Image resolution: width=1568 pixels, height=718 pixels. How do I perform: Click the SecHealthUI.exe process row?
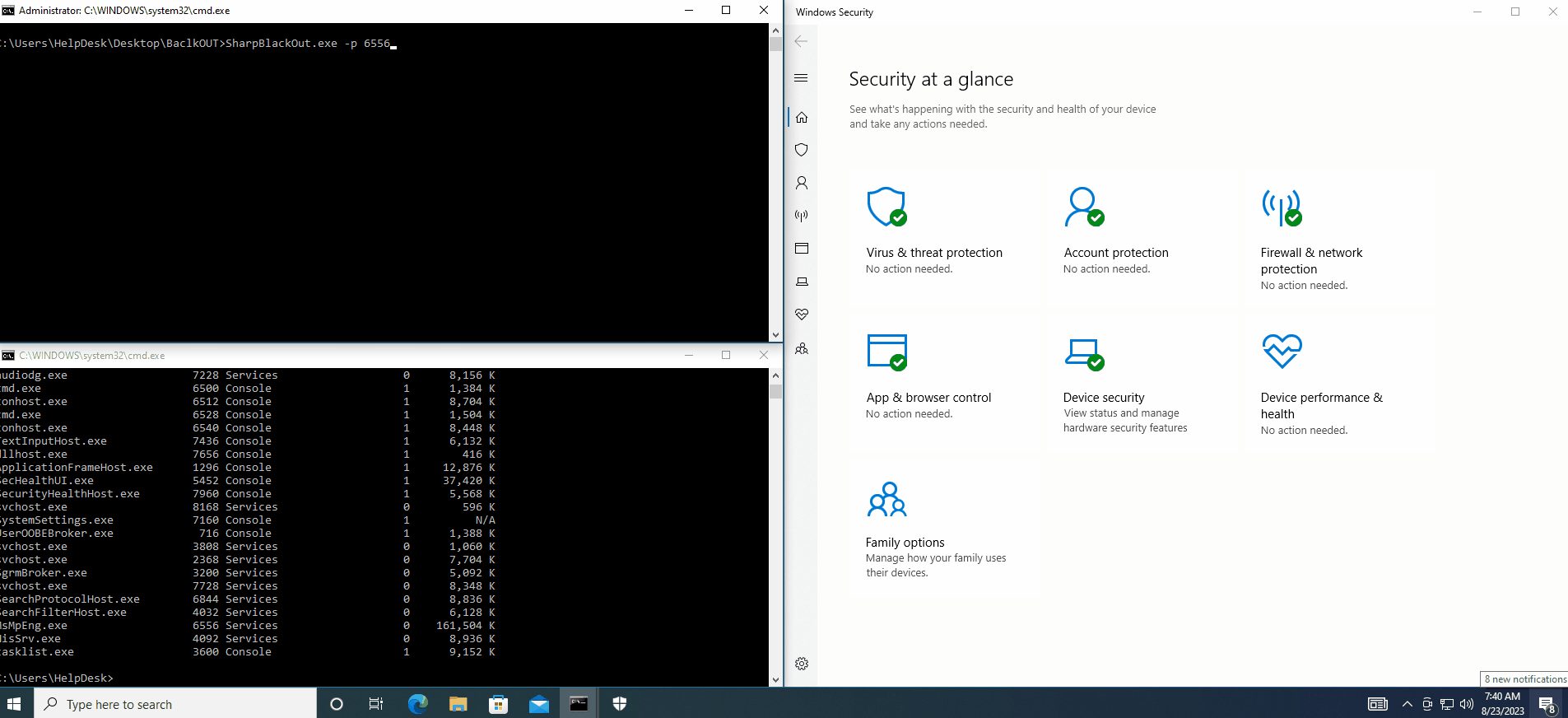[x=248, y=481]
